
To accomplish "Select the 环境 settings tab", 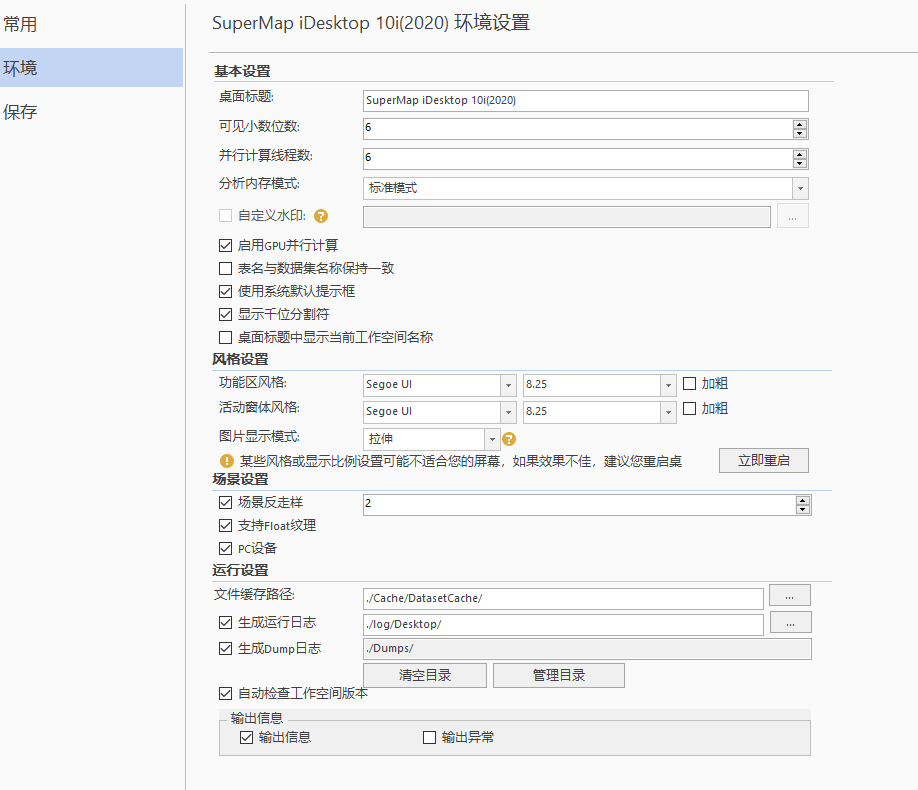I will click(x=91, y=68).
